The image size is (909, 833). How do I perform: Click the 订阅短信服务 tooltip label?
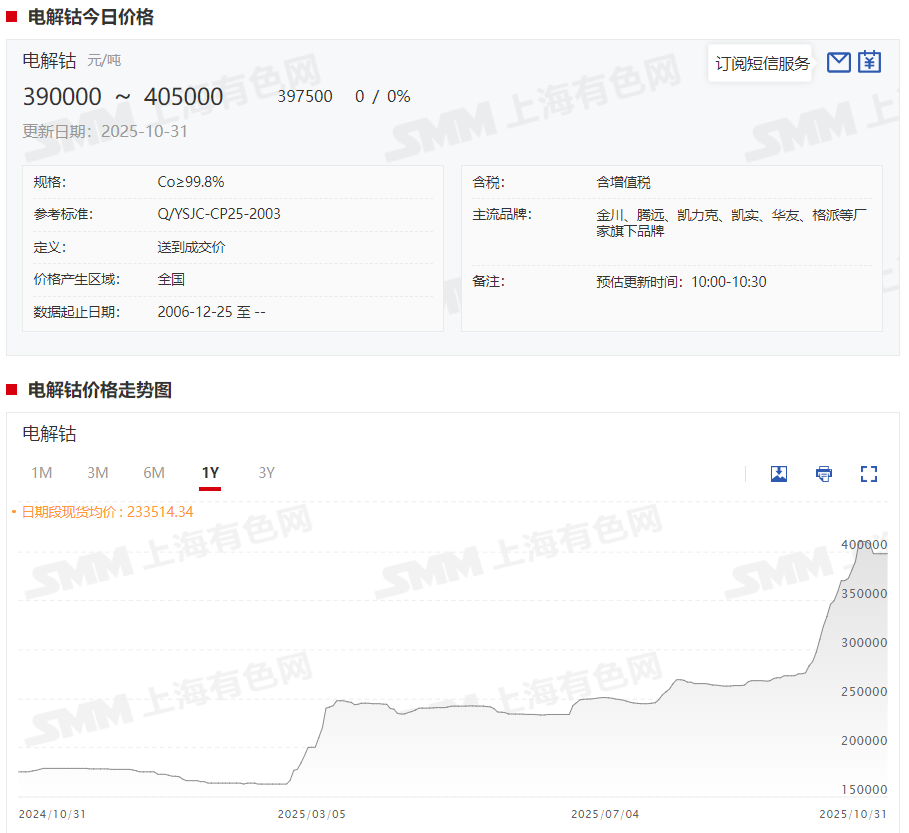(762, 63)
